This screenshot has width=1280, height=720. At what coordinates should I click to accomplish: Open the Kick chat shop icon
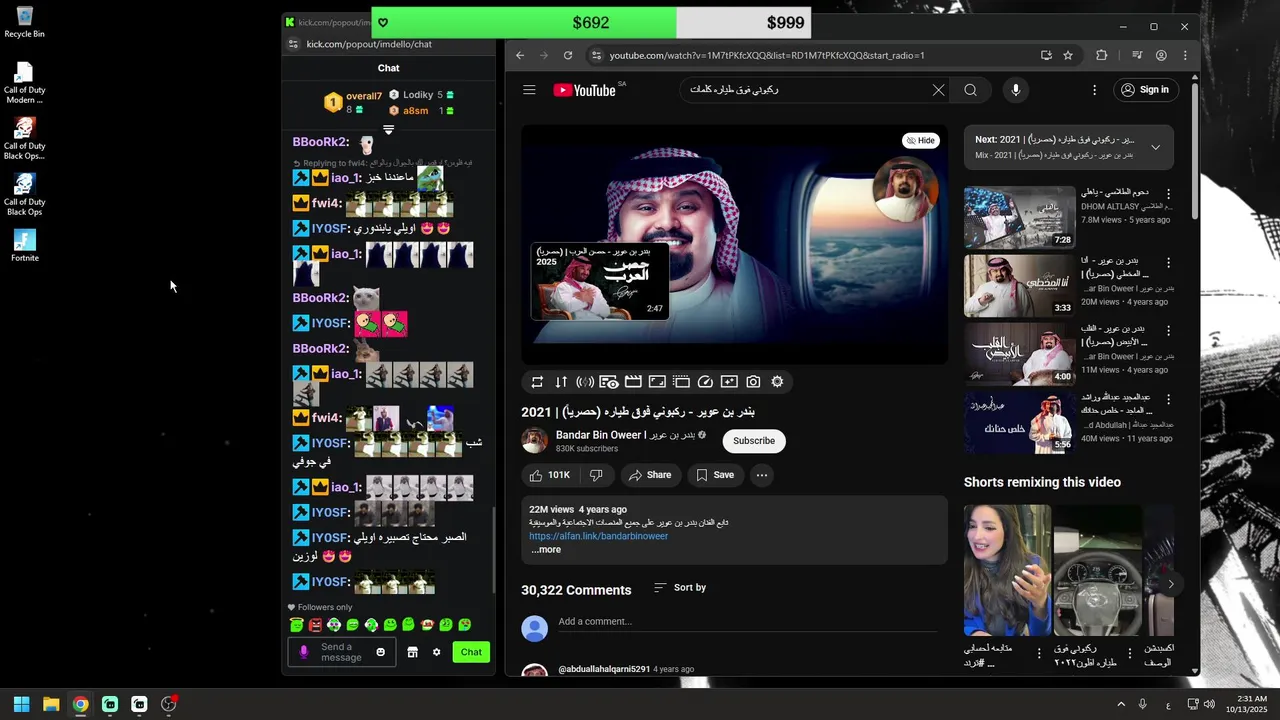click(x=412, y=652)
